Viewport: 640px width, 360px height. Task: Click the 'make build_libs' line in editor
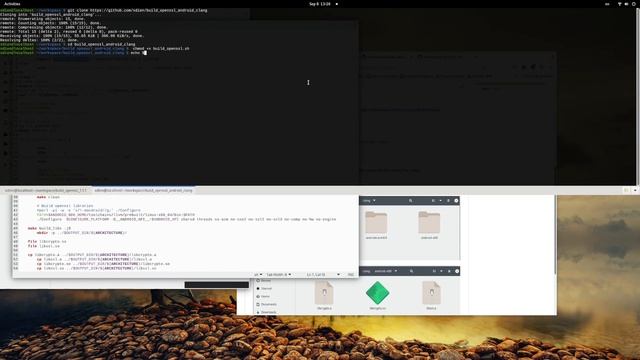click(49, 228)
